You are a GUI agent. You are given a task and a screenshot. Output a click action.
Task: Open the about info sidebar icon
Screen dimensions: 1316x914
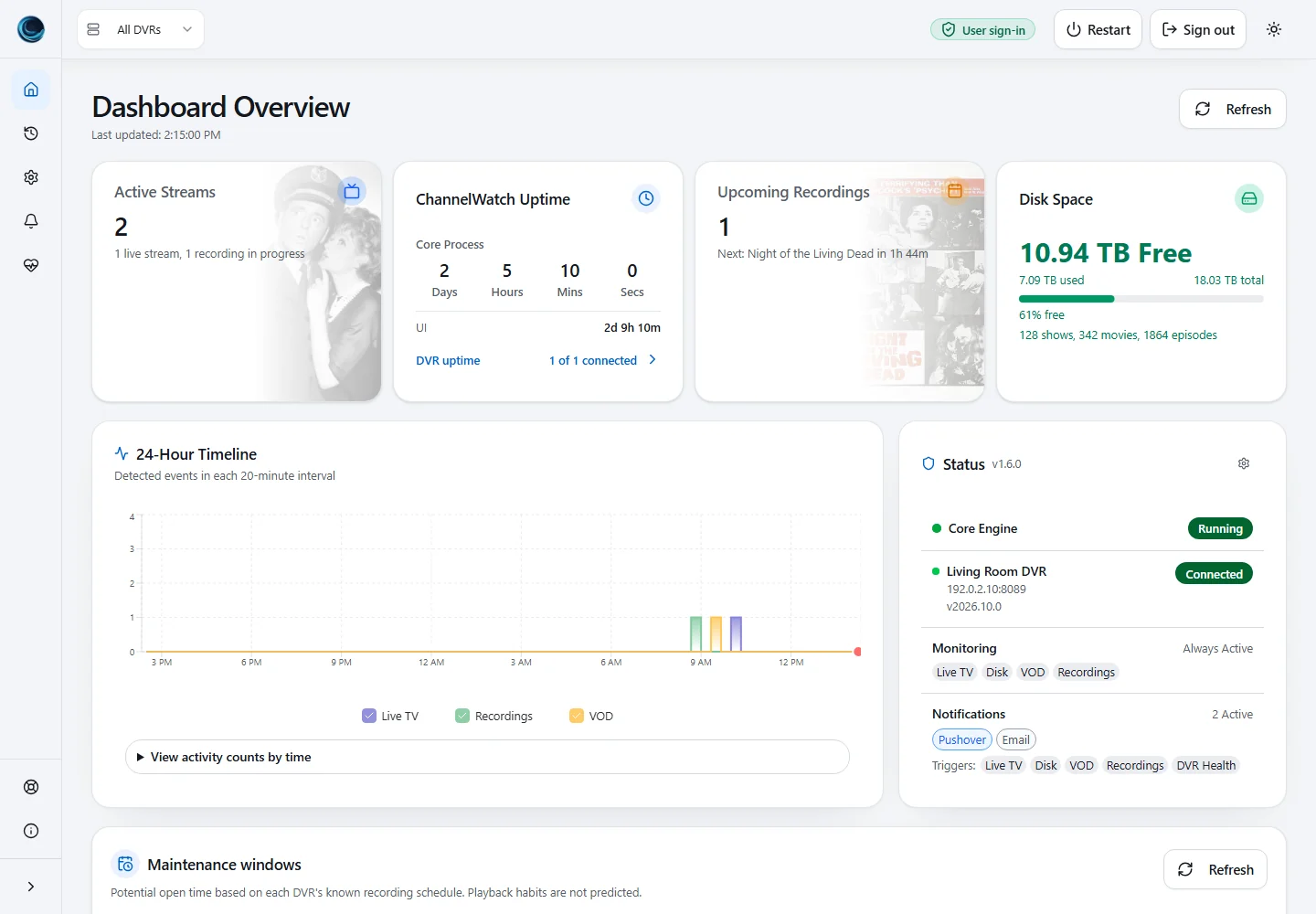point(31,831)
